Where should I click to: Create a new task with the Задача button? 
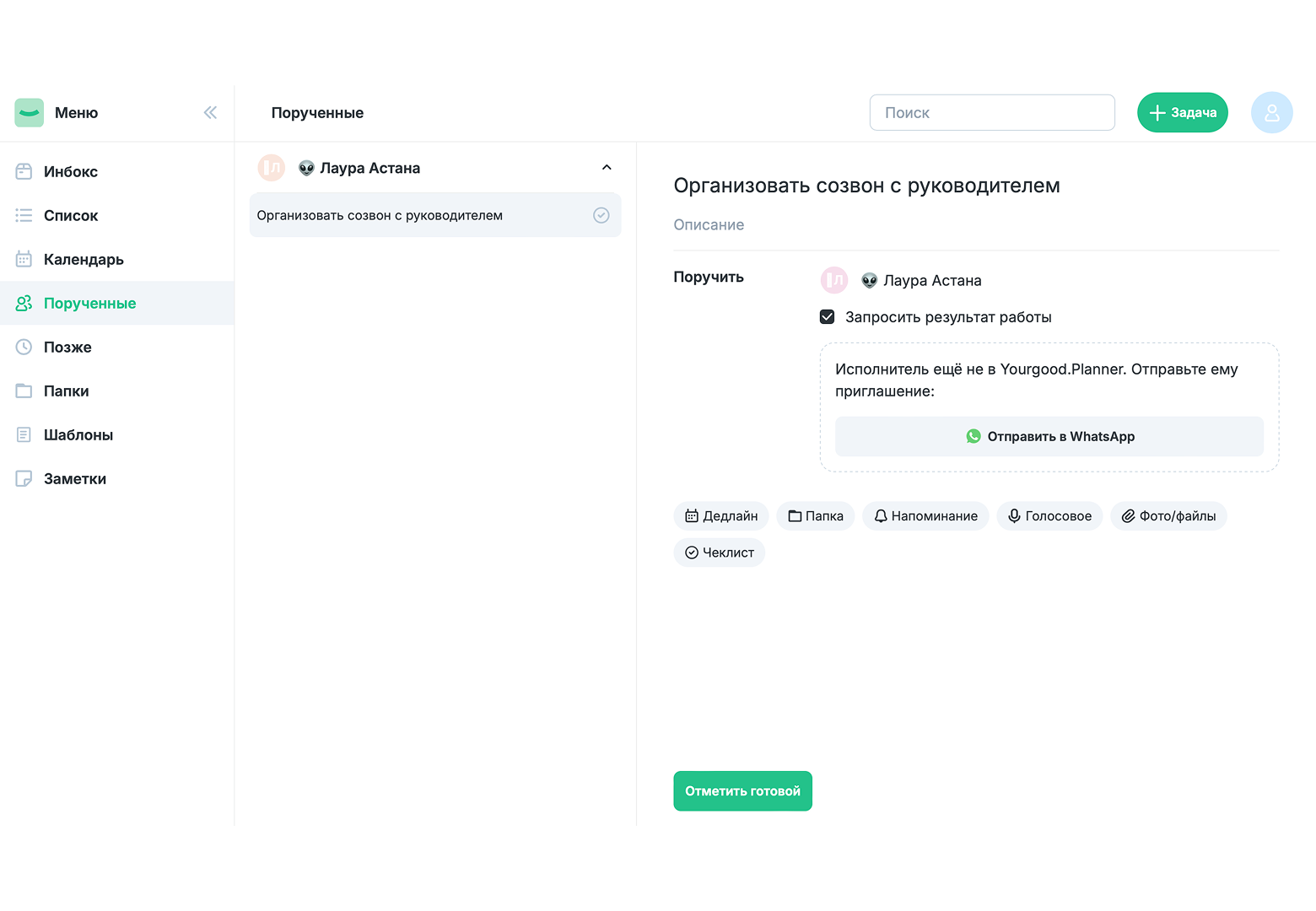click(x=1182, y=112)
